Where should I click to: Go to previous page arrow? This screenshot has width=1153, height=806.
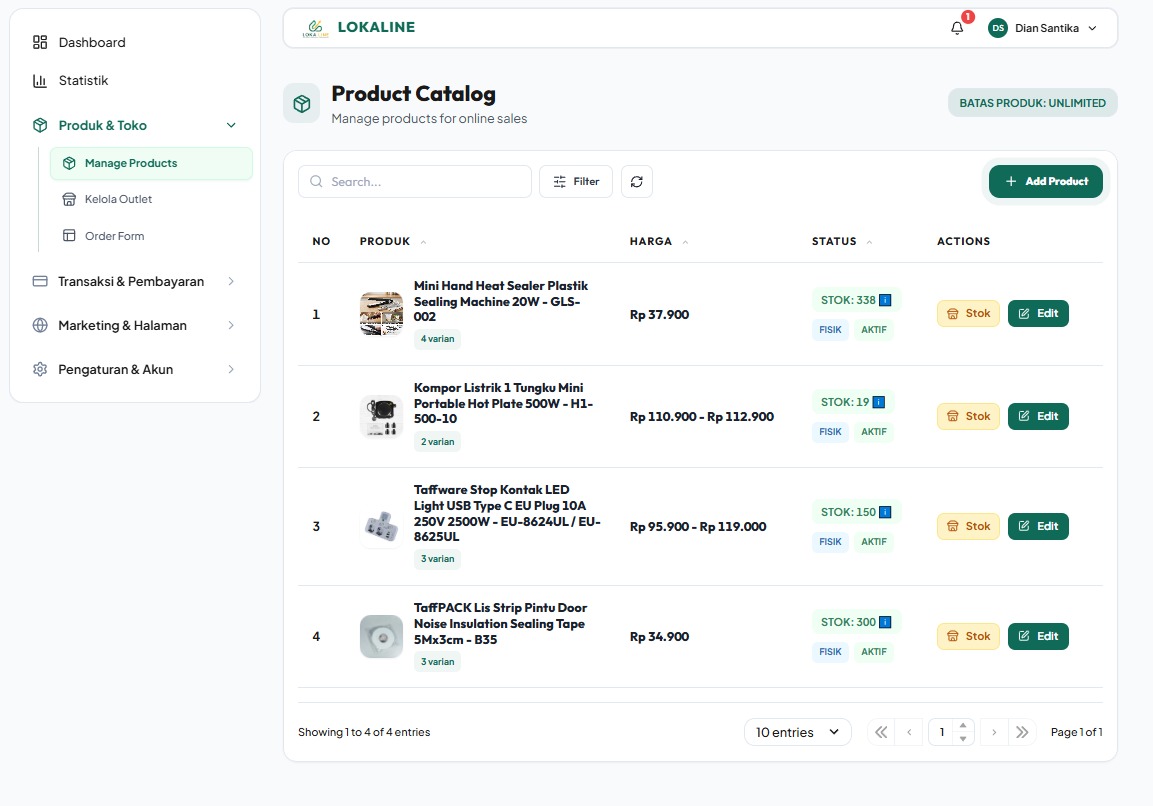point(910,732)
